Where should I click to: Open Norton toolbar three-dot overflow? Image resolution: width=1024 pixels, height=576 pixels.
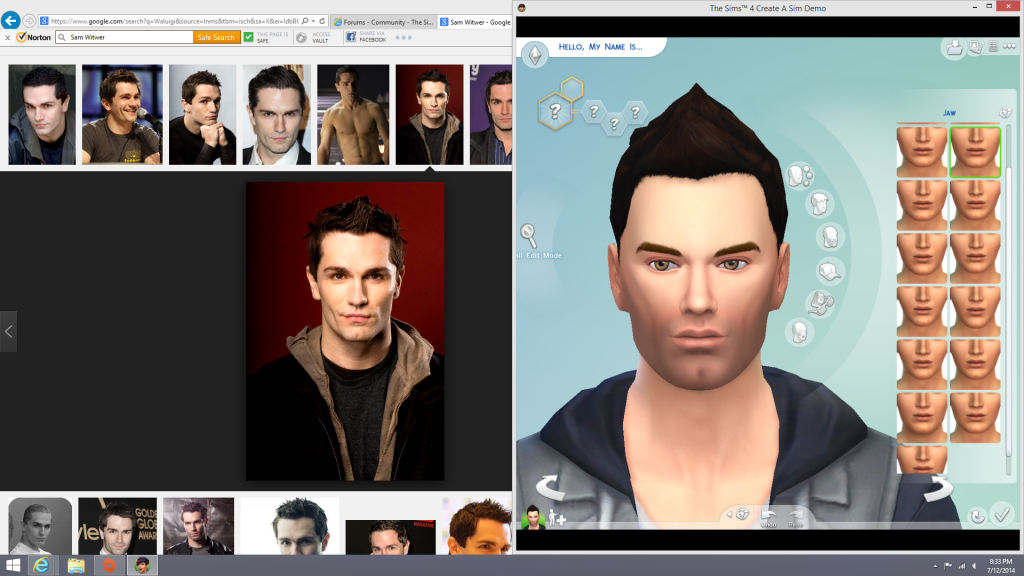point(404,37)
